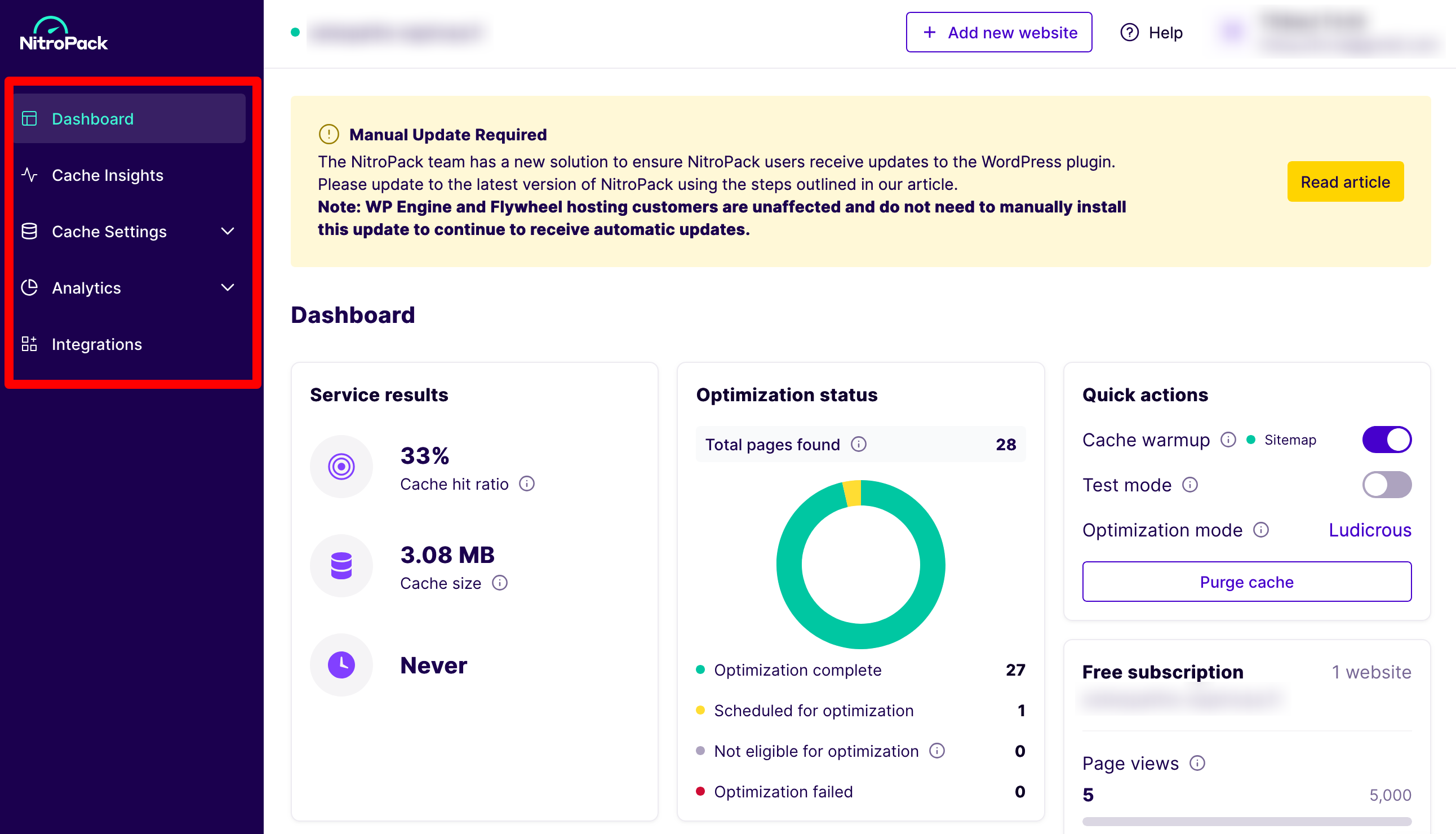Viewport: 1456px width, 834px height.
Task: Open the Optimization mode info icon
Action: [1261, 530]
